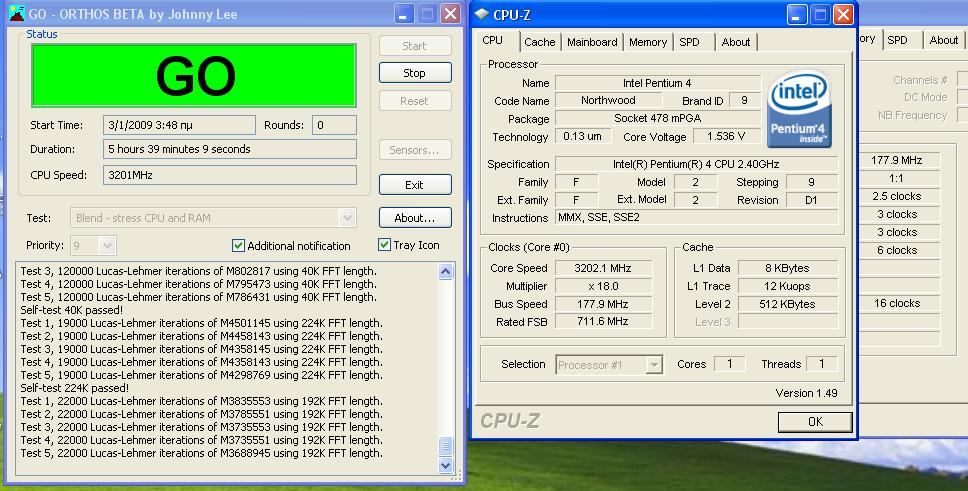Uncheck the Tray Icon checkbox
The image size is (968, 491).
pos(385,245)
